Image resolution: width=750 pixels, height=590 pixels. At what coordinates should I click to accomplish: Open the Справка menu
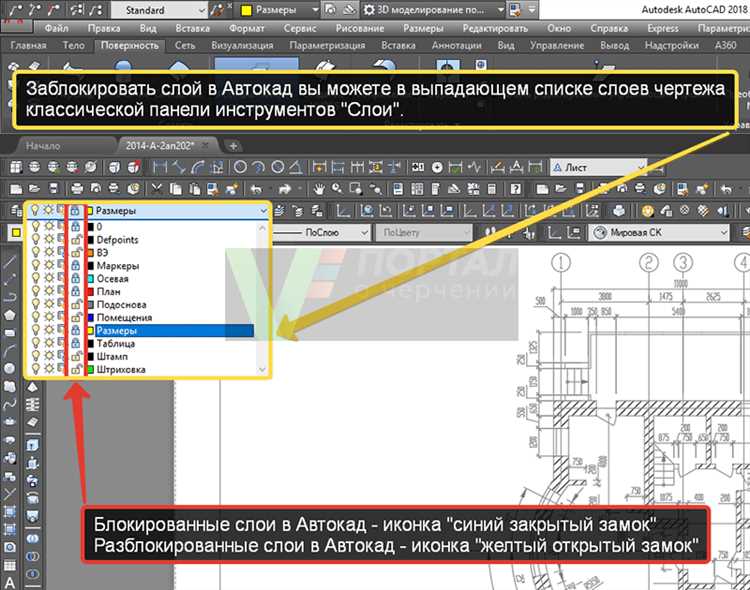click(609, 28)
